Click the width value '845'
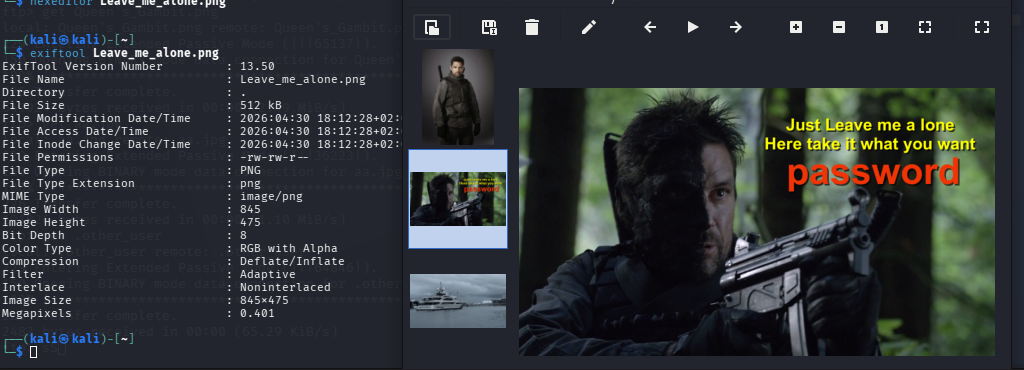1024x370 pixels. coord(250,209)
